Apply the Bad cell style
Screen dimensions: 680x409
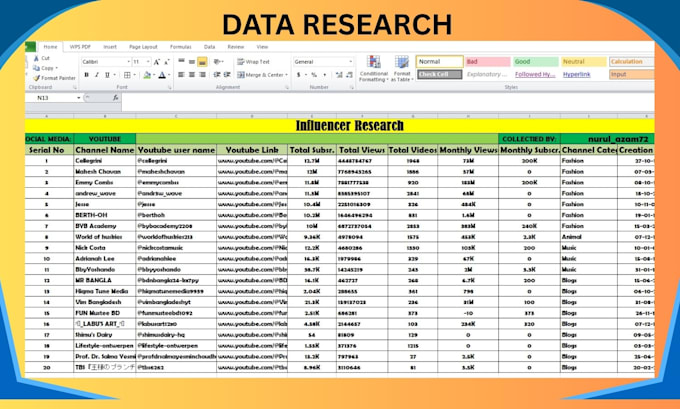pos(488,62)
